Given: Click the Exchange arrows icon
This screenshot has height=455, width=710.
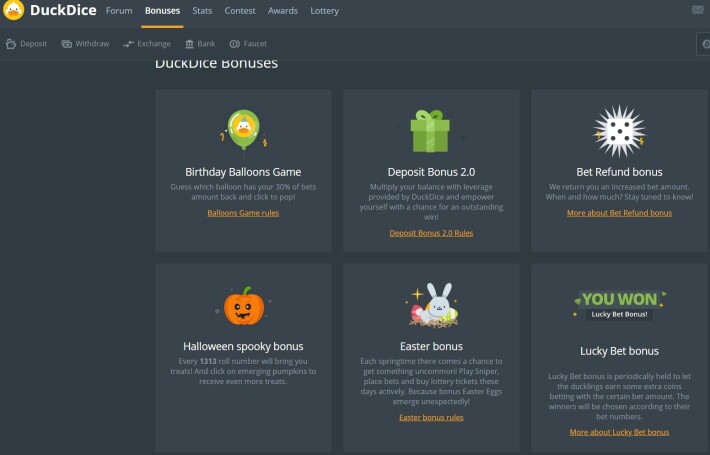Looking at the screenshot, I should click(x=128, y=44).
